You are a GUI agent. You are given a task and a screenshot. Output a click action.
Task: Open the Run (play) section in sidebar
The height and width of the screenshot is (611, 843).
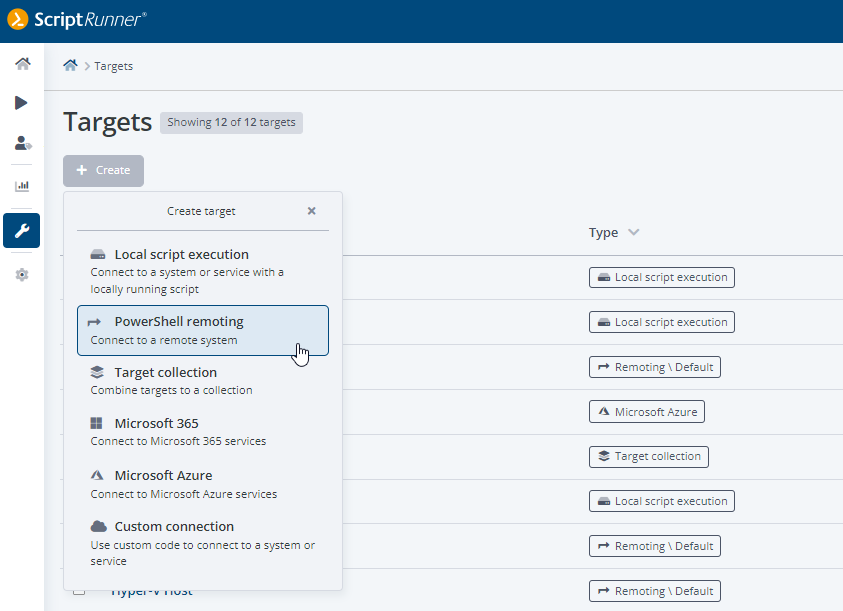pyautogui.click(x=21, y=103)
